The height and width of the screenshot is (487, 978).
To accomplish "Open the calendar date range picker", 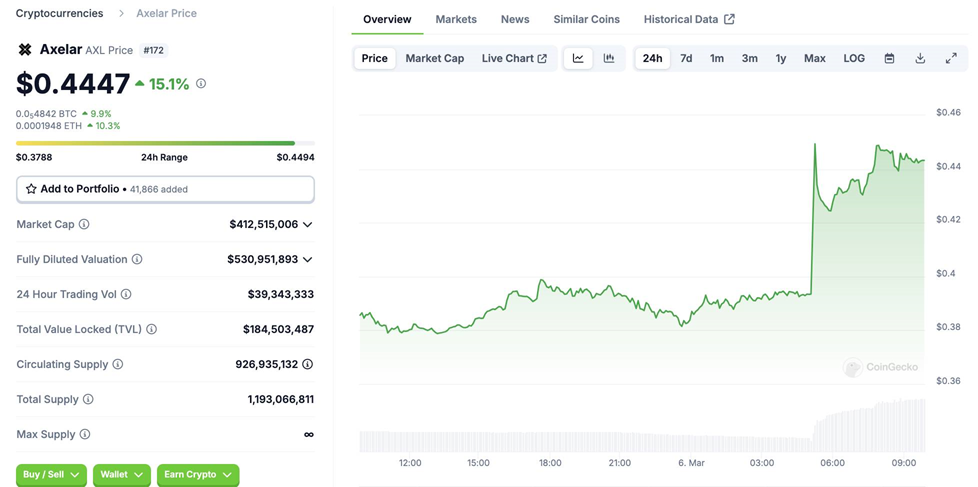I will point(889,58).
